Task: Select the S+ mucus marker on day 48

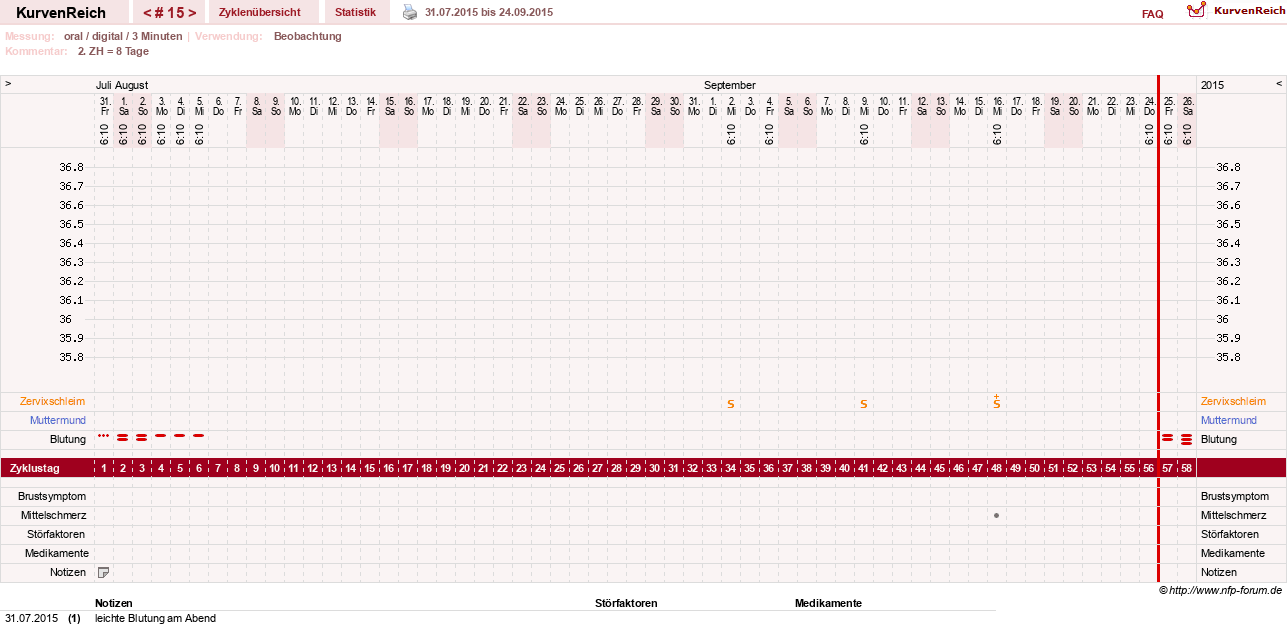Action: tap(997, 401)
